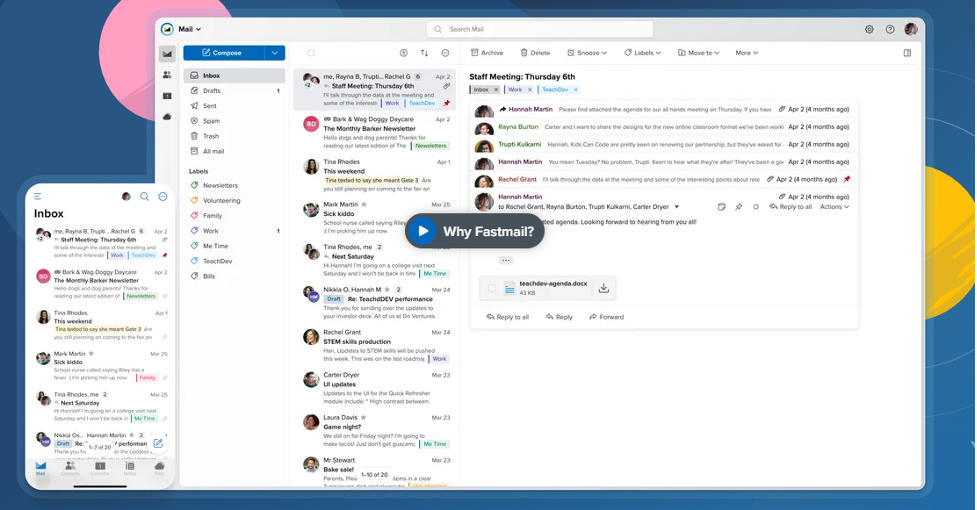The image size is (977, 510).
Task: Click the Search Mail field
Action: tap(540, 30)
